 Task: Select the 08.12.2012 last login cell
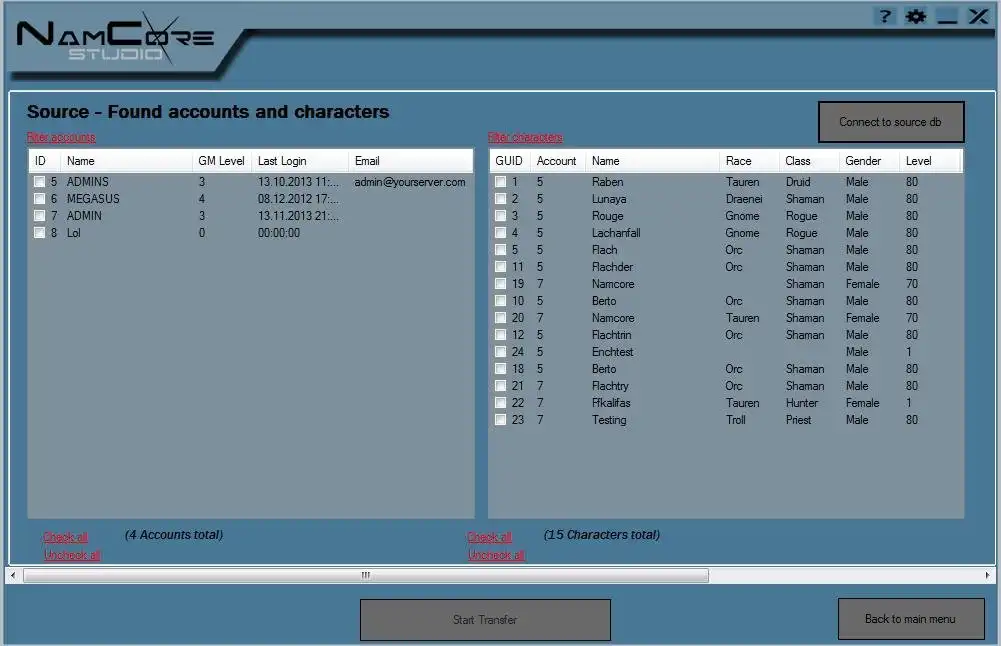pos(298,199)
